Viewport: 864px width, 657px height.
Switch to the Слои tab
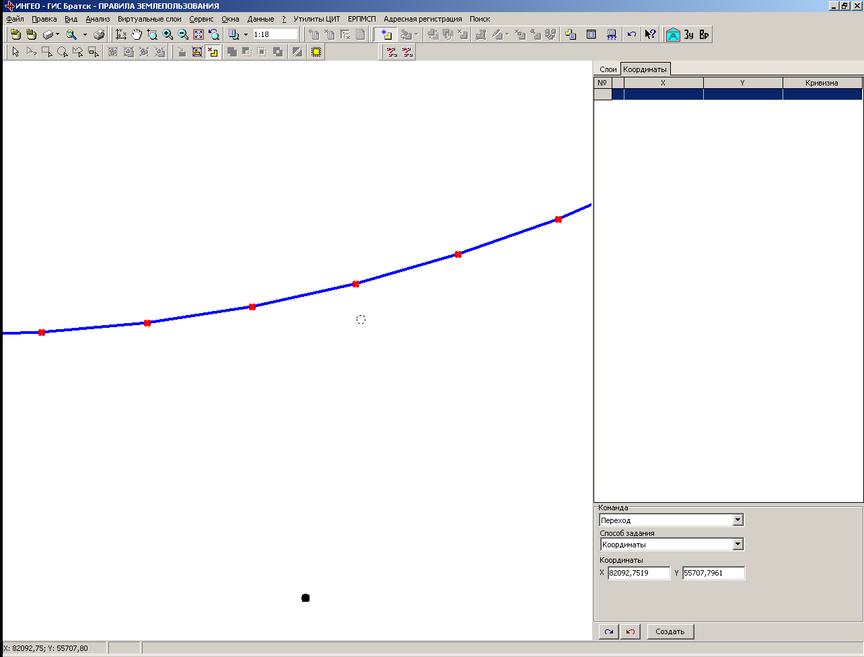point(608,69)
